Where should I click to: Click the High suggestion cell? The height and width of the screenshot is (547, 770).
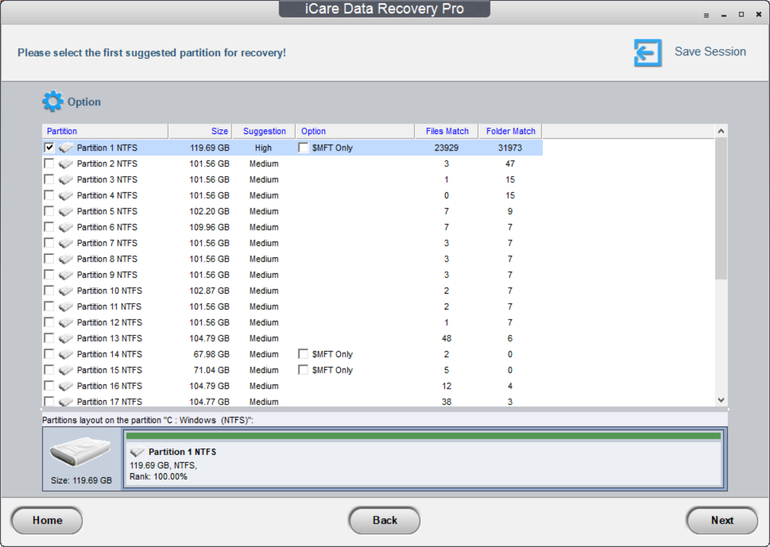tap(263, 148)
